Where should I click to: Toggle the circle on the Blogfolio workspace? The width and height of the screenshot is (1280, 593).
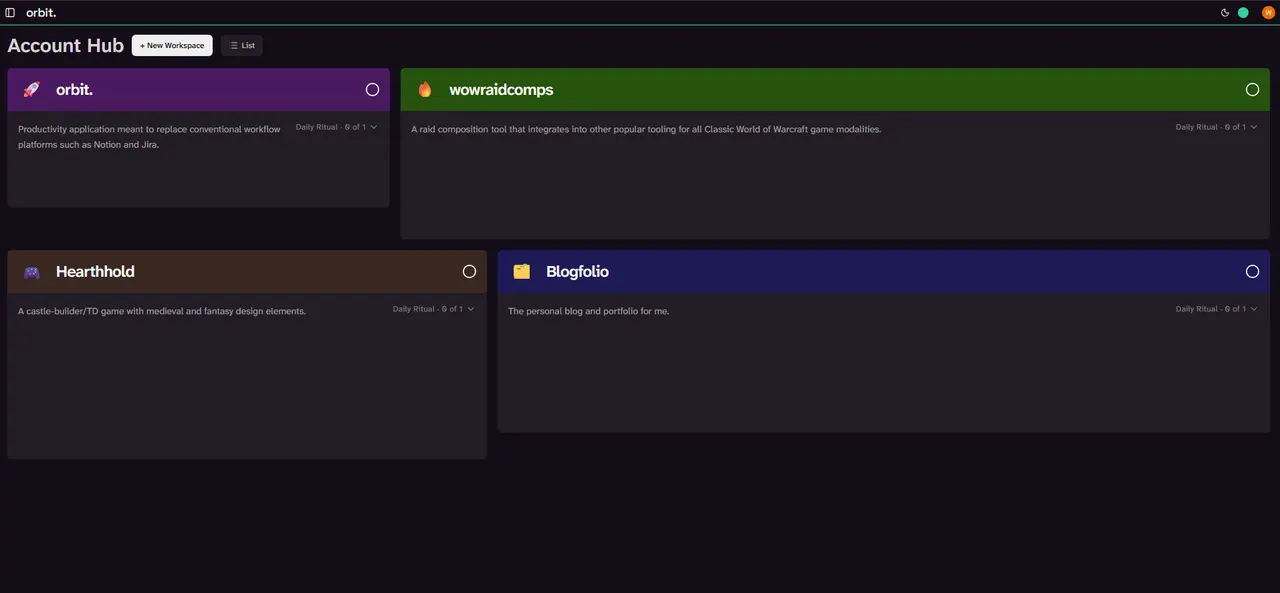[1252, 272]
